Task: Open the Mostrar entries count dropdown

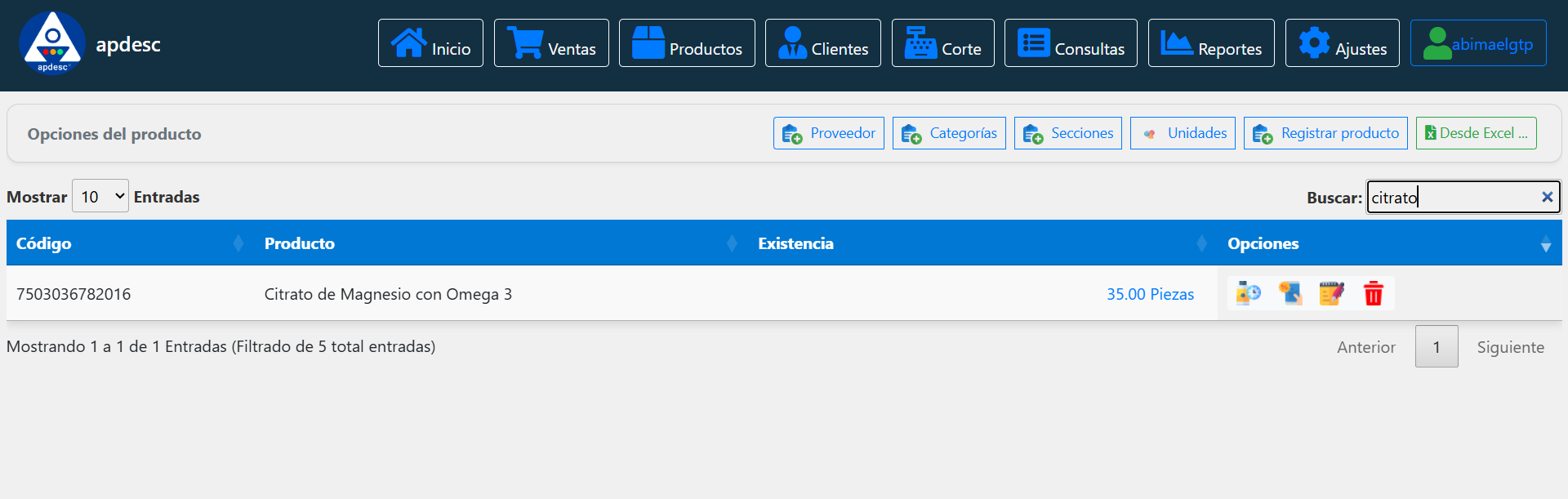Action: 100,196
